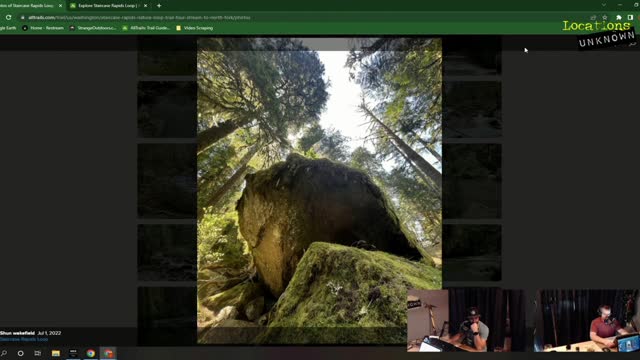Screen dimensions: 640x360
Task: Expand the tab search chevron
Action: pos(604,5)
